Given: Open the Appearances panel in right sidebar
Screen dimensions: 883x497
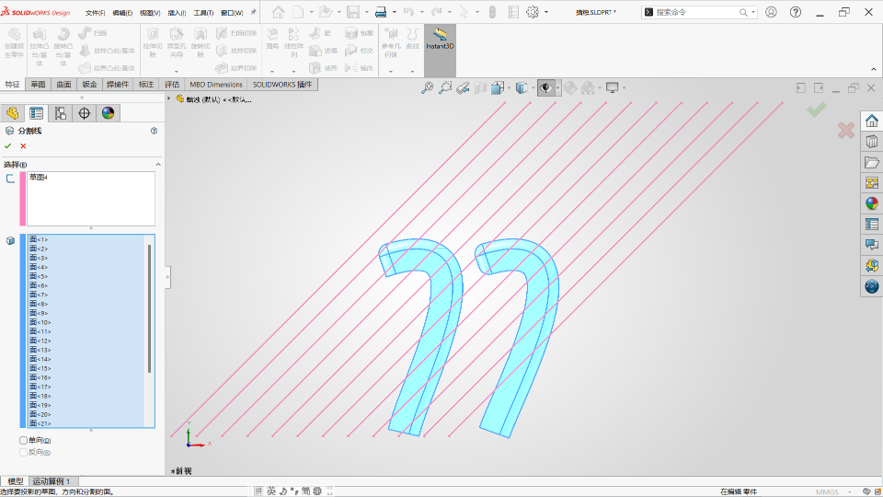Looking at the screenshot, I should click(x=872, y=203).
